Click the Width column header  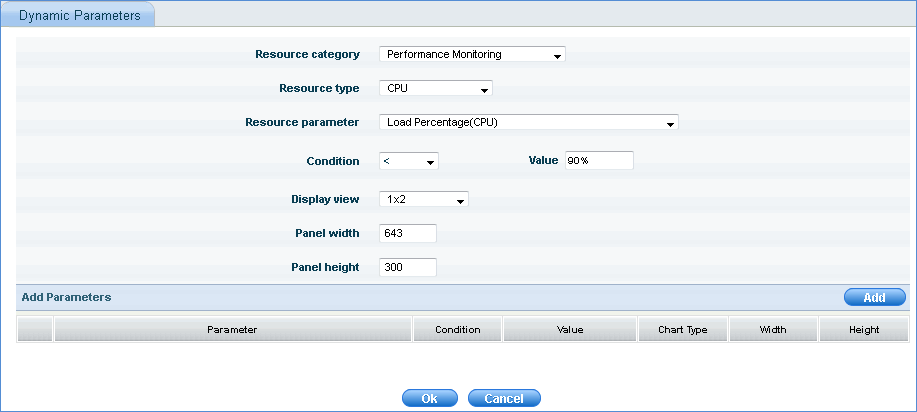tap(773, 330)
